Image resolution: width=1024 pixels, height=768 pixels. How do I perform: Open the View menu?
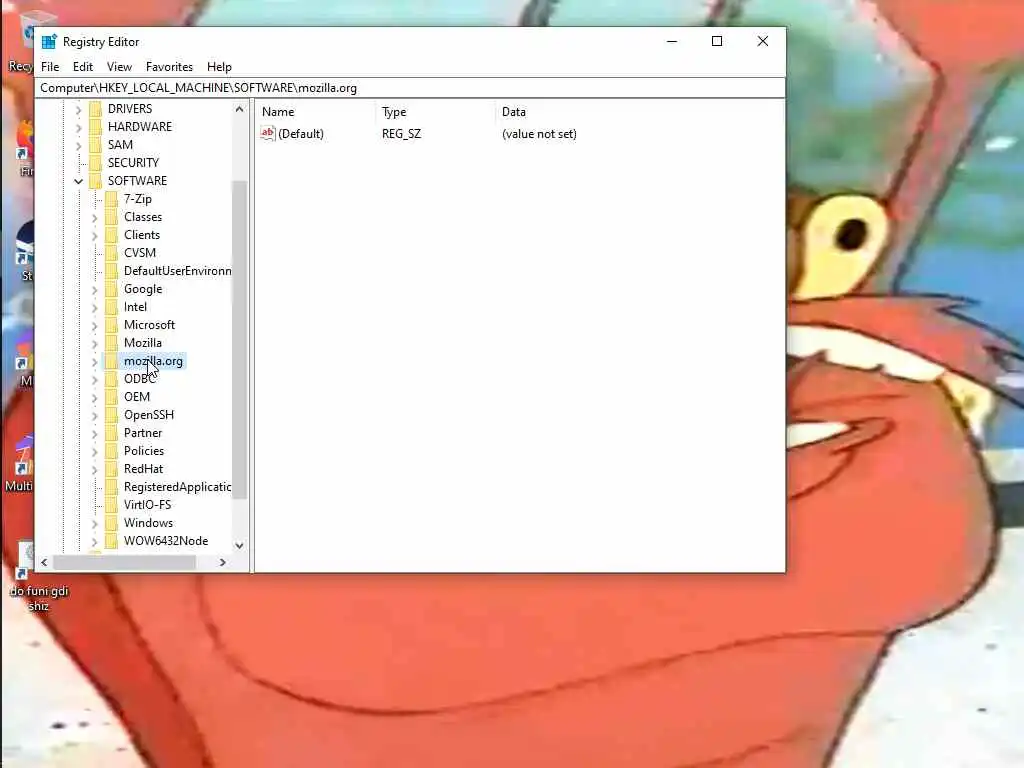pyautogui.click(x=119, y=67)
